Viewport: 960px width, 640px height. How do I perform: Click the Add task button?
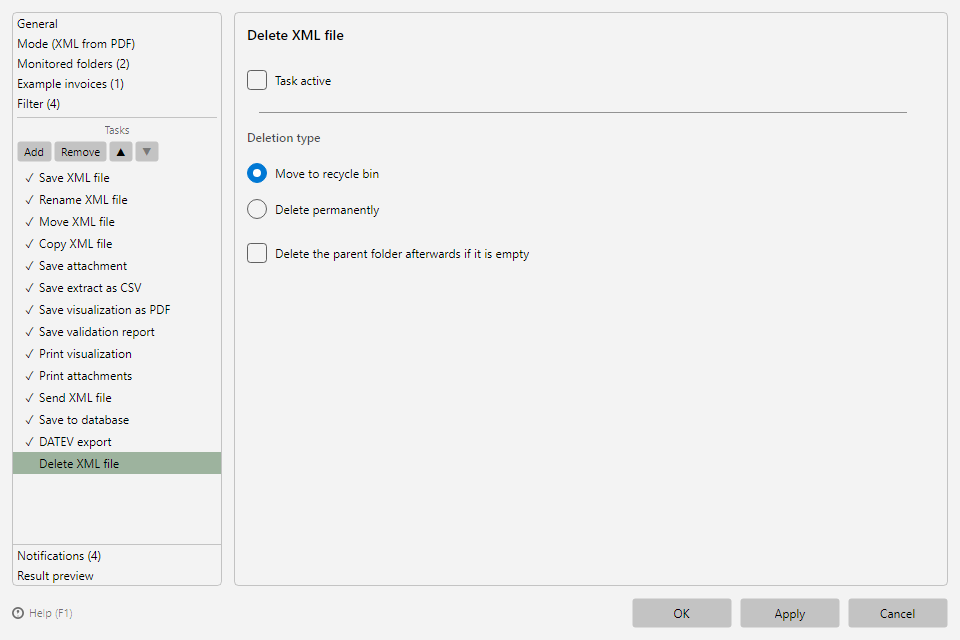click(x=34, y=152)
